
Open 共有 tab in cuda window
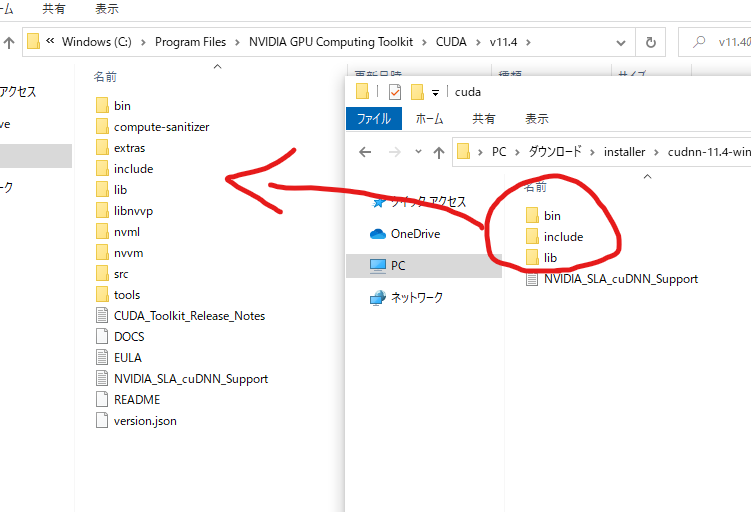tap(483, 119)
